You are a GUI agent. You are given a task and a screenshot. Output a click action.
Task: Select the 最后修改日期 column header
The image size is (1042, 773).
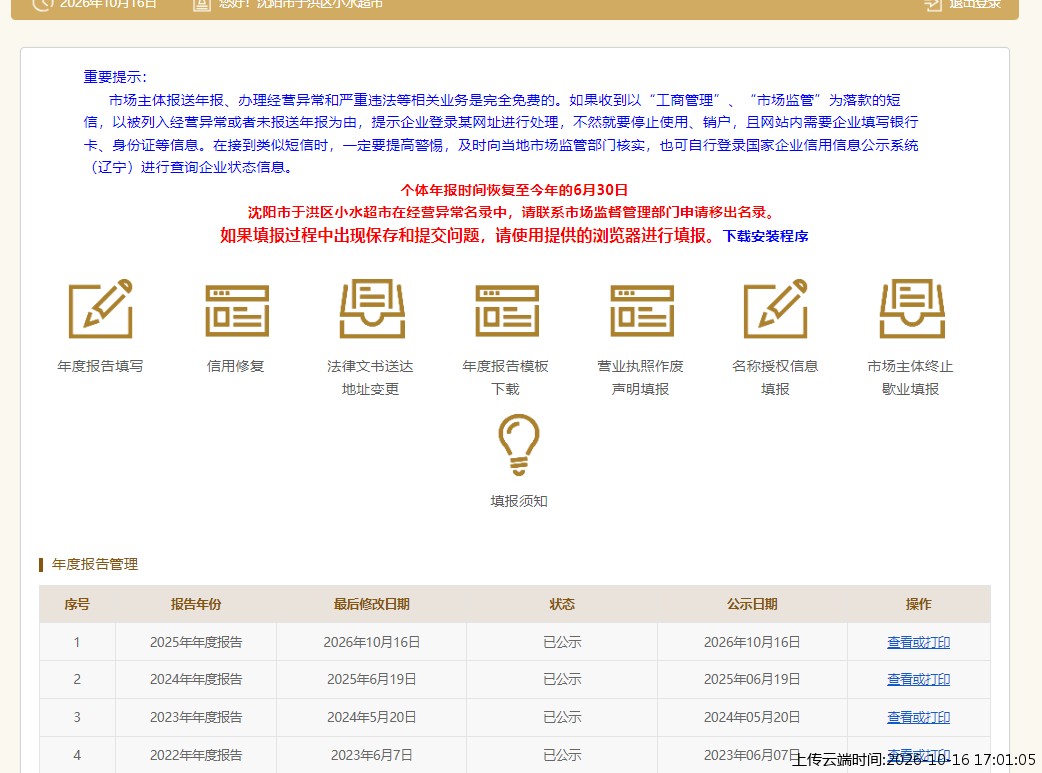[x=371, y=604]
